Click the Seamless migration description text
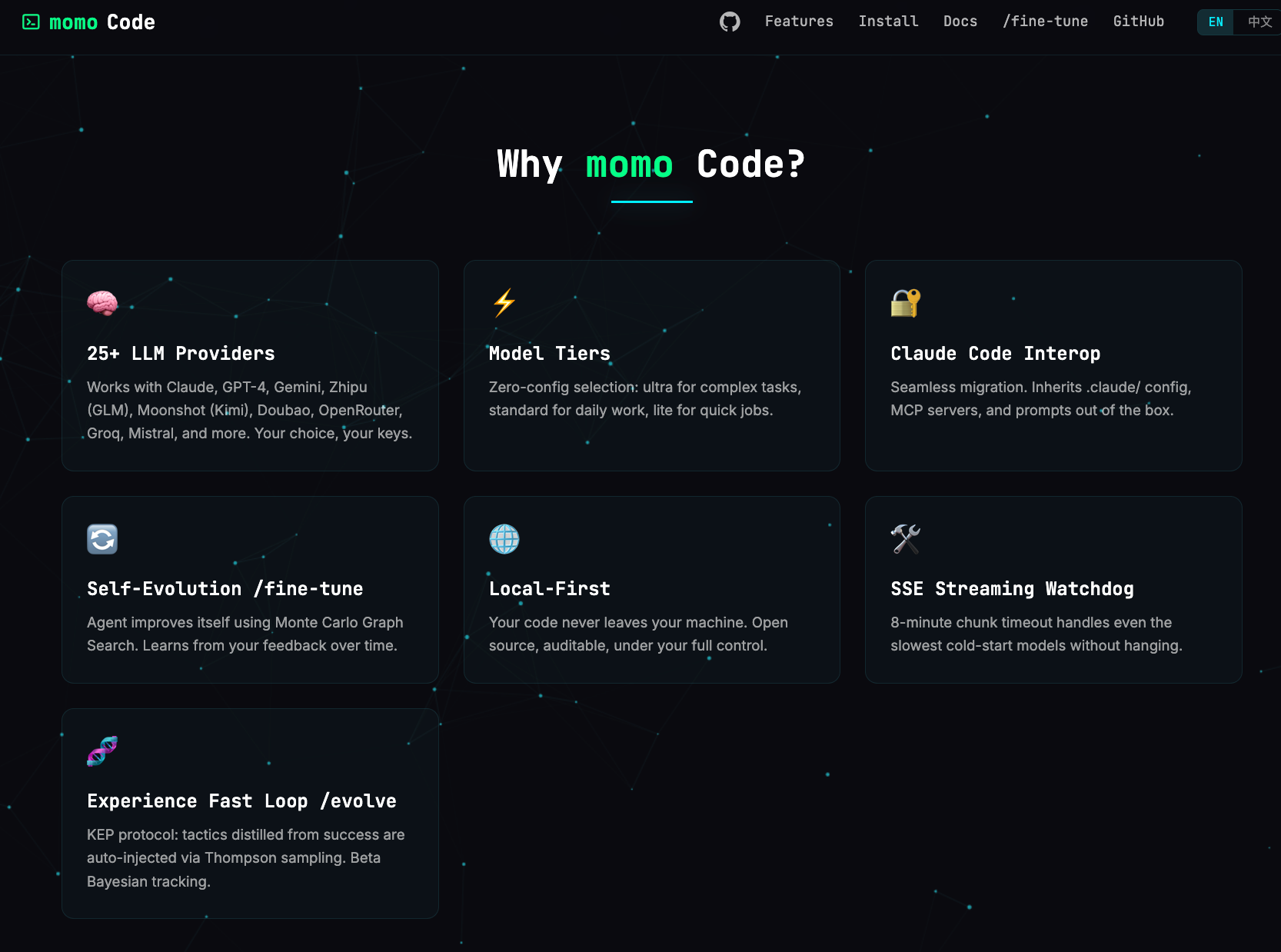Image resolution: width=1281 pixels, height=952 pixels. coord(1040,399)
